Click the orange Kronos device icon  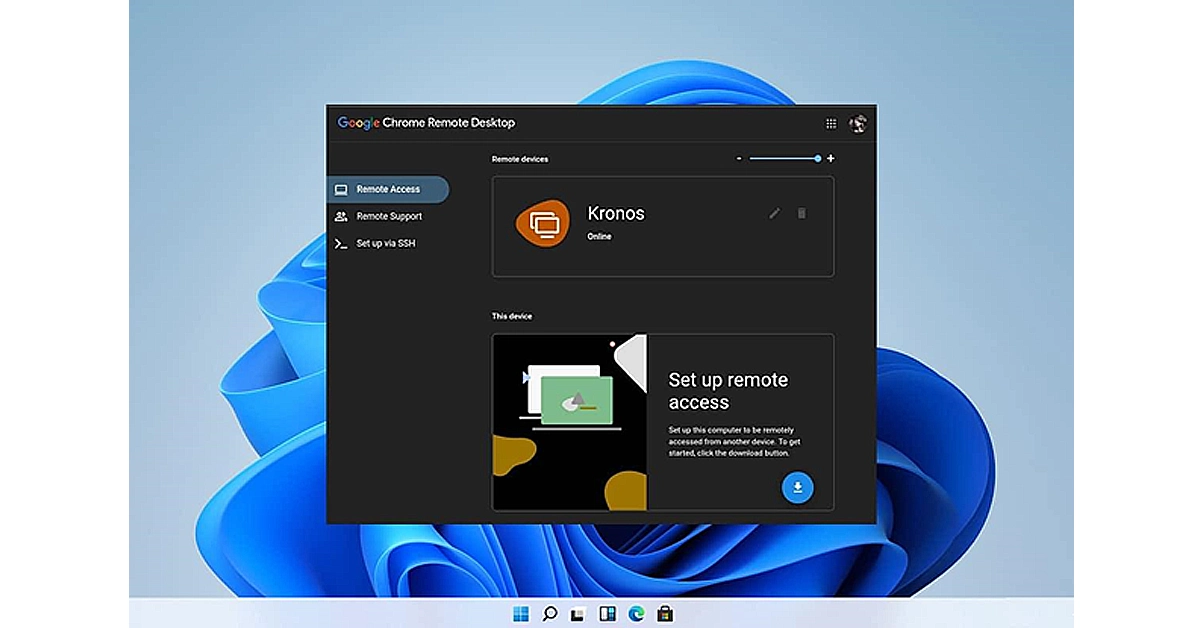pos(545,224)
